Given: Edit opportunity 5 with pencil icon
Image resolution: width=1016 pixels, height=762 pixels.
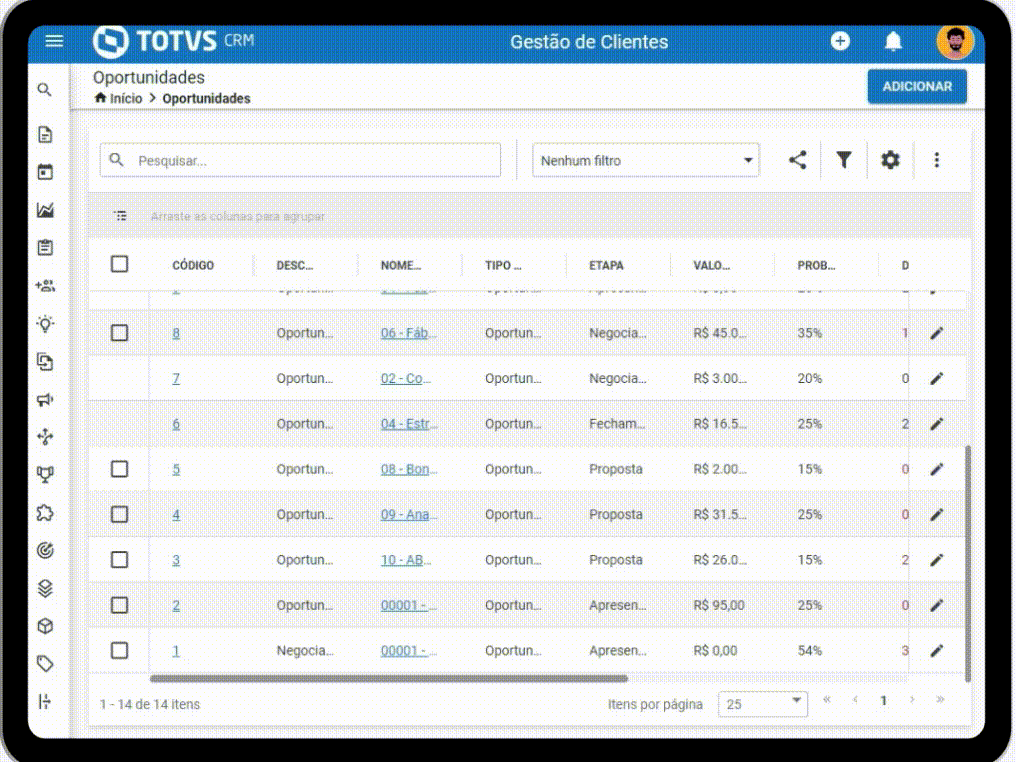Looking at the screenshot, I should (x=936, y=469).
